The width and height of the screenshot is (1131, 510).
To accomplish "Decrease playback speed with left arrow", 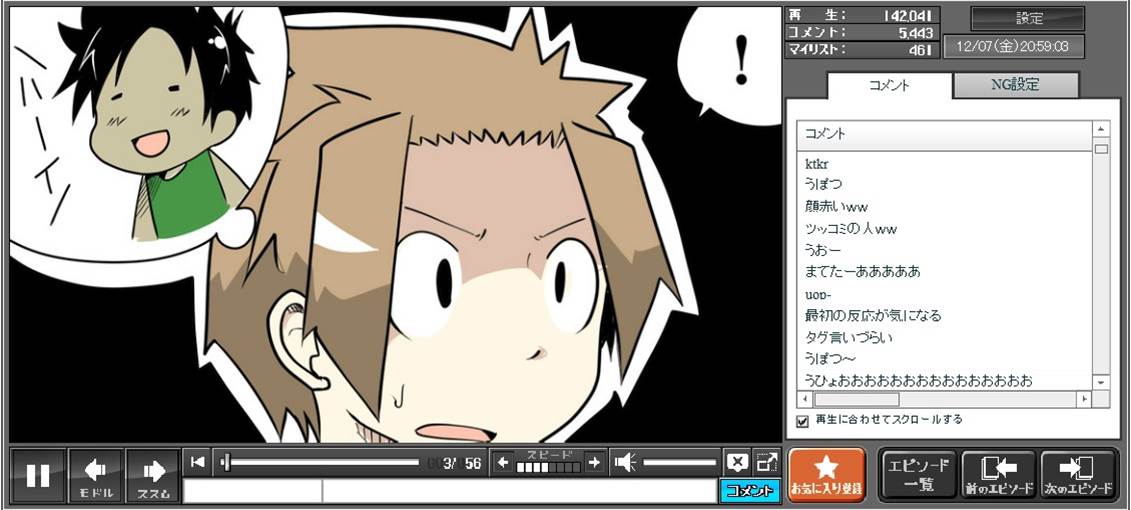I will [x=503, y=462].
